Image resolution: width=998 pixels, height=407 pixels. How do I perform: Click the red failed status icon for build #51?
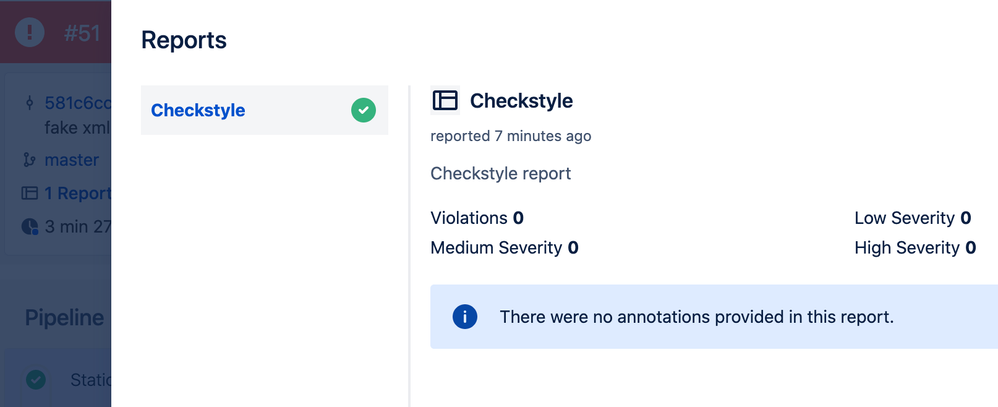29,31
